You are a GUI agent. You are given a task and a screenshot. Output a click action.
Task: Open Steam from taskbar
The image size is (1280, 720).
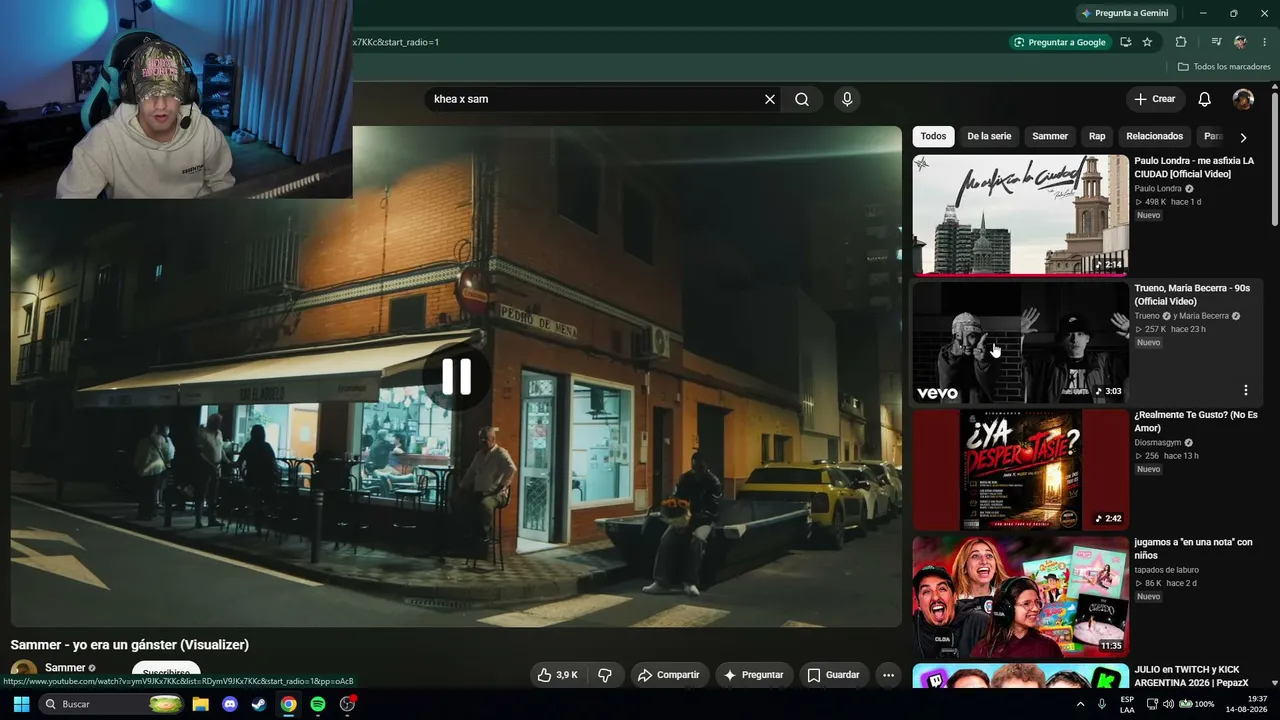pyautogui.click(x=259, y=704)
